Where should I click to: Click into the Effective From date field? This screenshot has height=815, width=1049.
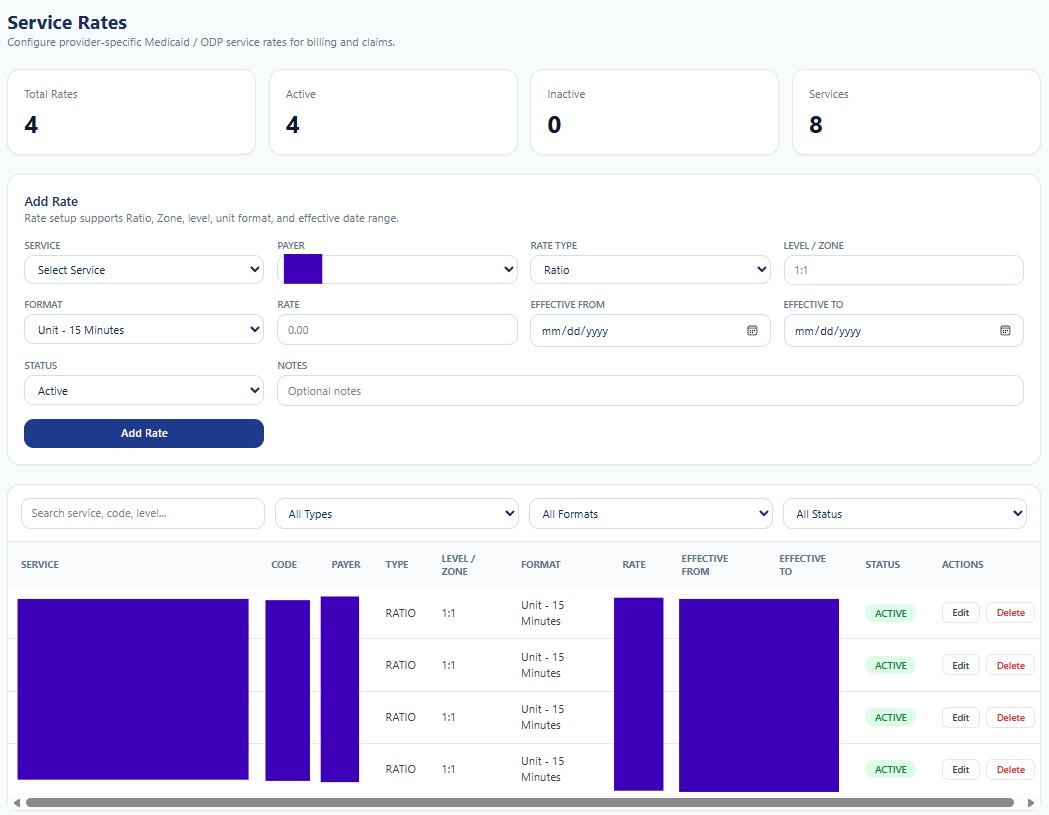coord(650,331)
